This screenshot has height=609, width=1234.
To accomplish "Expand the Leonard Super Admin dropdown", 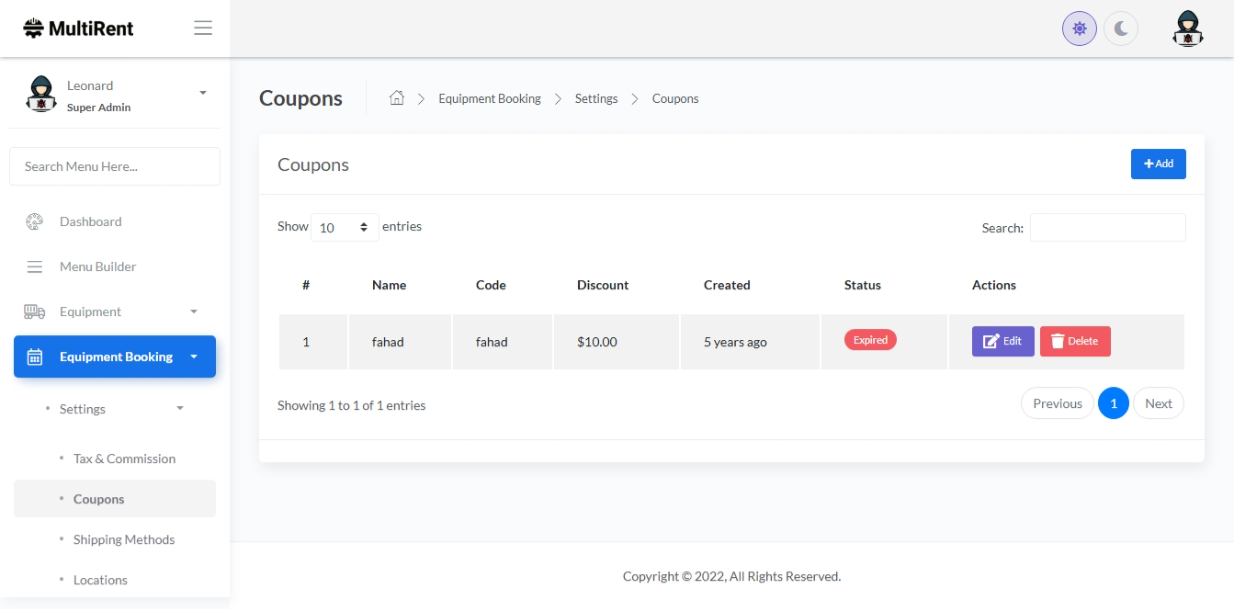I will pos(203,93).
